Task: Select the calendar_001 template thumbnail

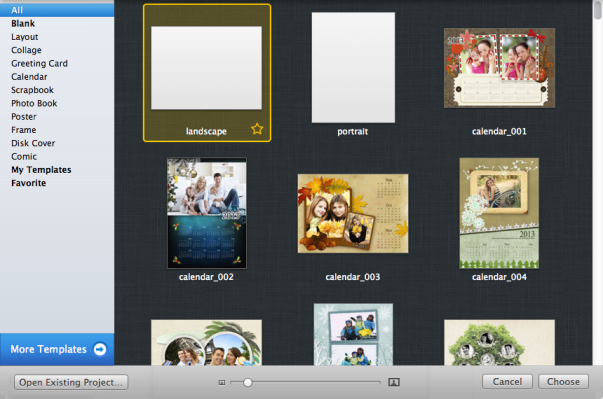Action: 499,68
